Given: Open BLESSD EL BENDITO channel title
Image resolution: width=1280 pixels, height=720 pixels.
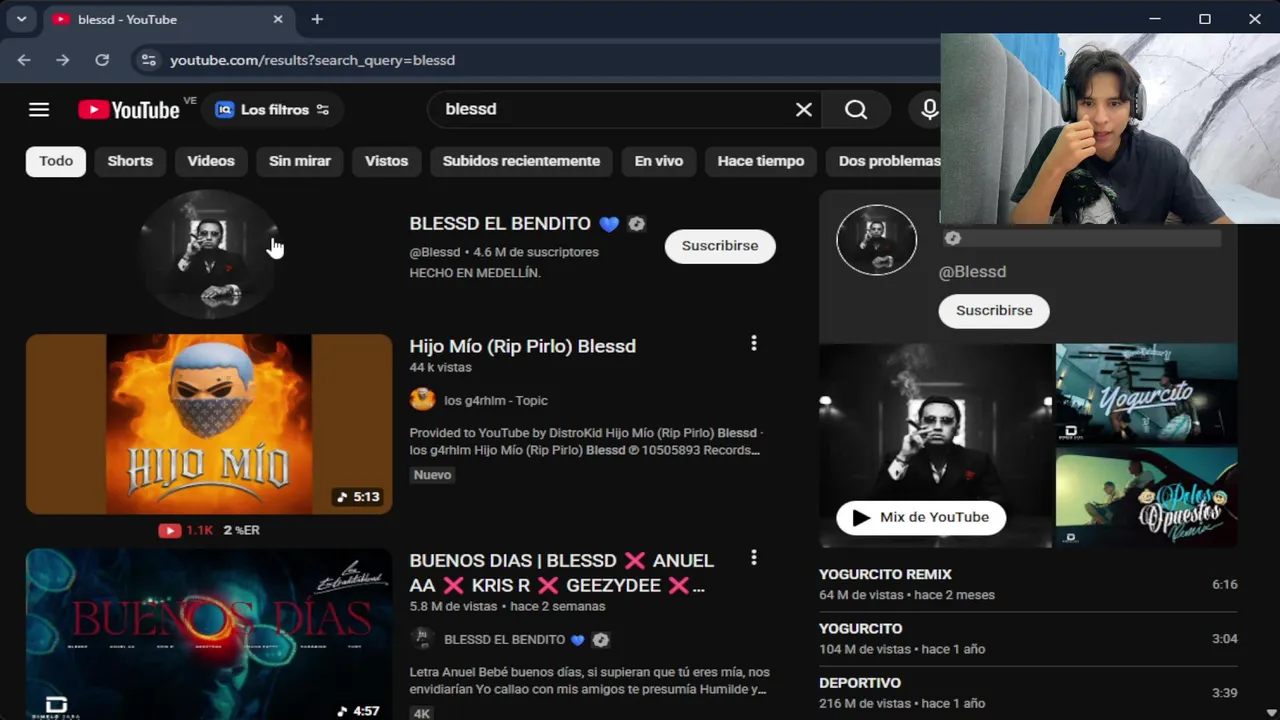Looking at the screenshot, I should [x=500, y=224].
